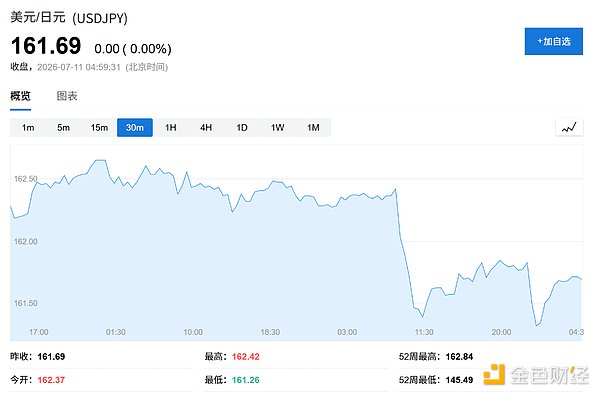Switch chart to 1D timeframe
Viewport: 600px width, 396px height.
coord(242,127)
